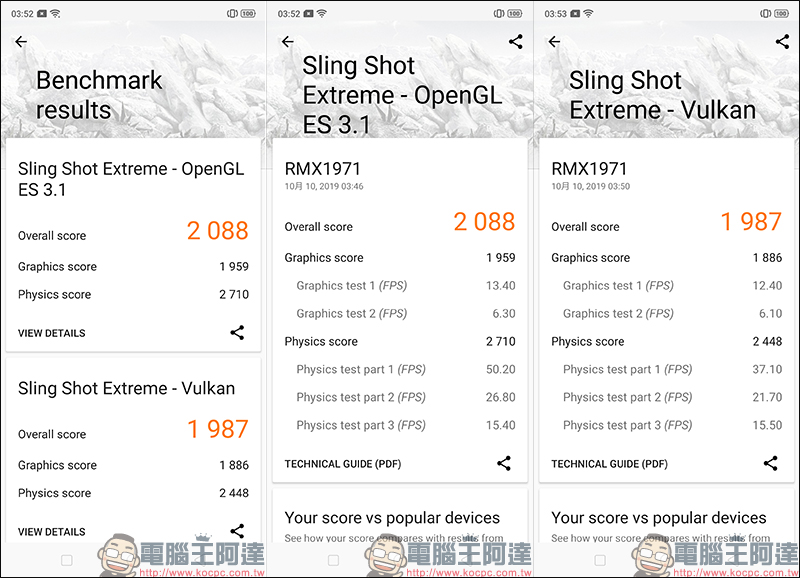800x578 pixels.
Task: View details of Sling Shot Extreme OpenGL
Action: point(52,333)
